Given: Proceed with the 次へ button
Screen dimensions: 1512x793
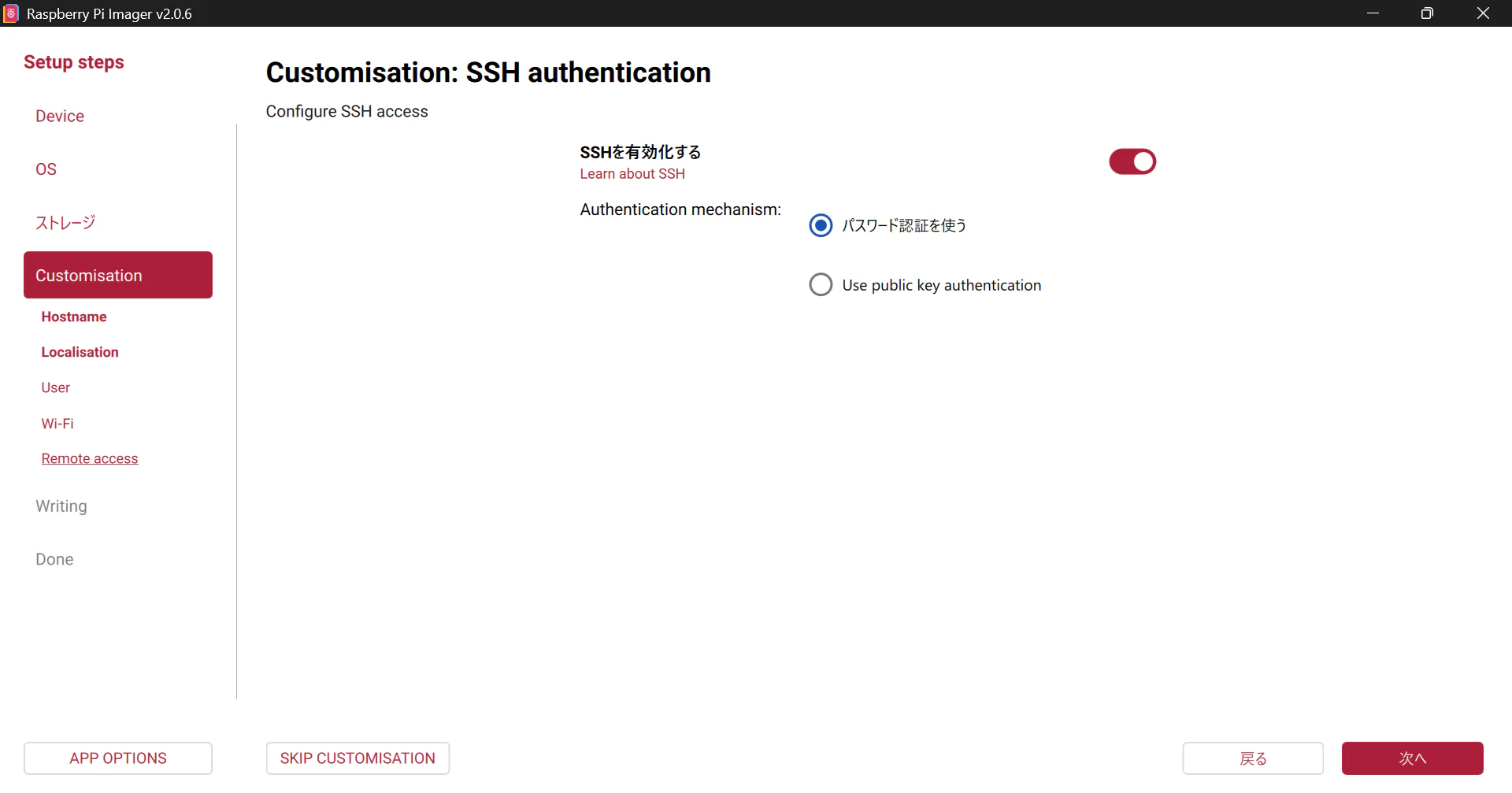Looking at the screenshot, I should click(x=1413, y=758).
